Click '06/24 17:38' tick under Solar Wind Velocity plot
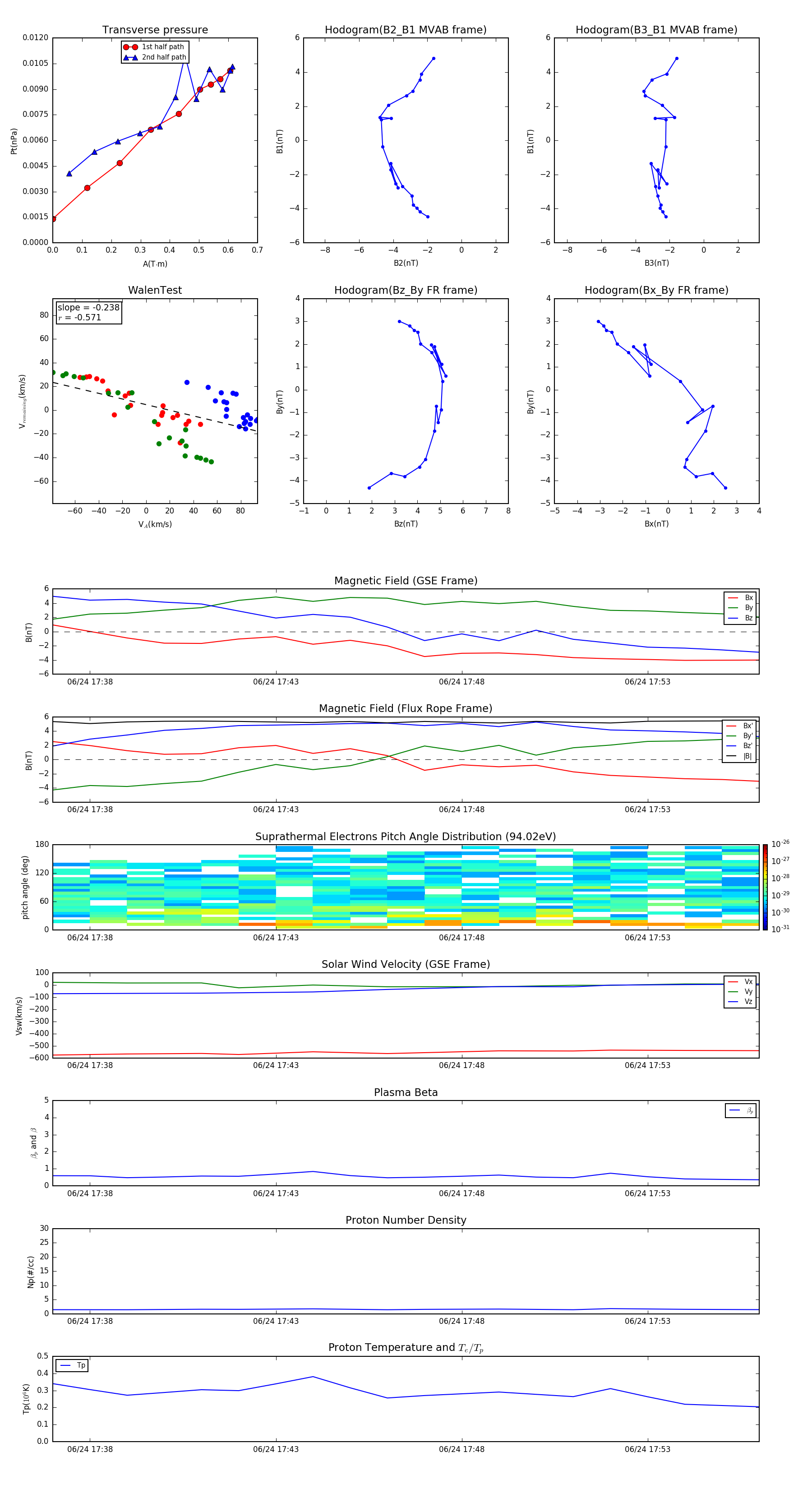Image resolution: width=812 pixels, height=1489 pixels. 90,1065
